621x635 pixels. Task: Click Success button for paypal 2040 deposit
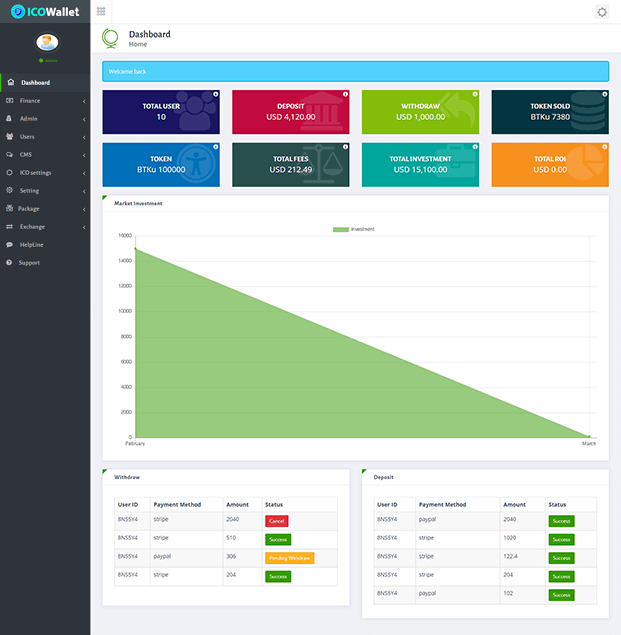click(560, 521)
